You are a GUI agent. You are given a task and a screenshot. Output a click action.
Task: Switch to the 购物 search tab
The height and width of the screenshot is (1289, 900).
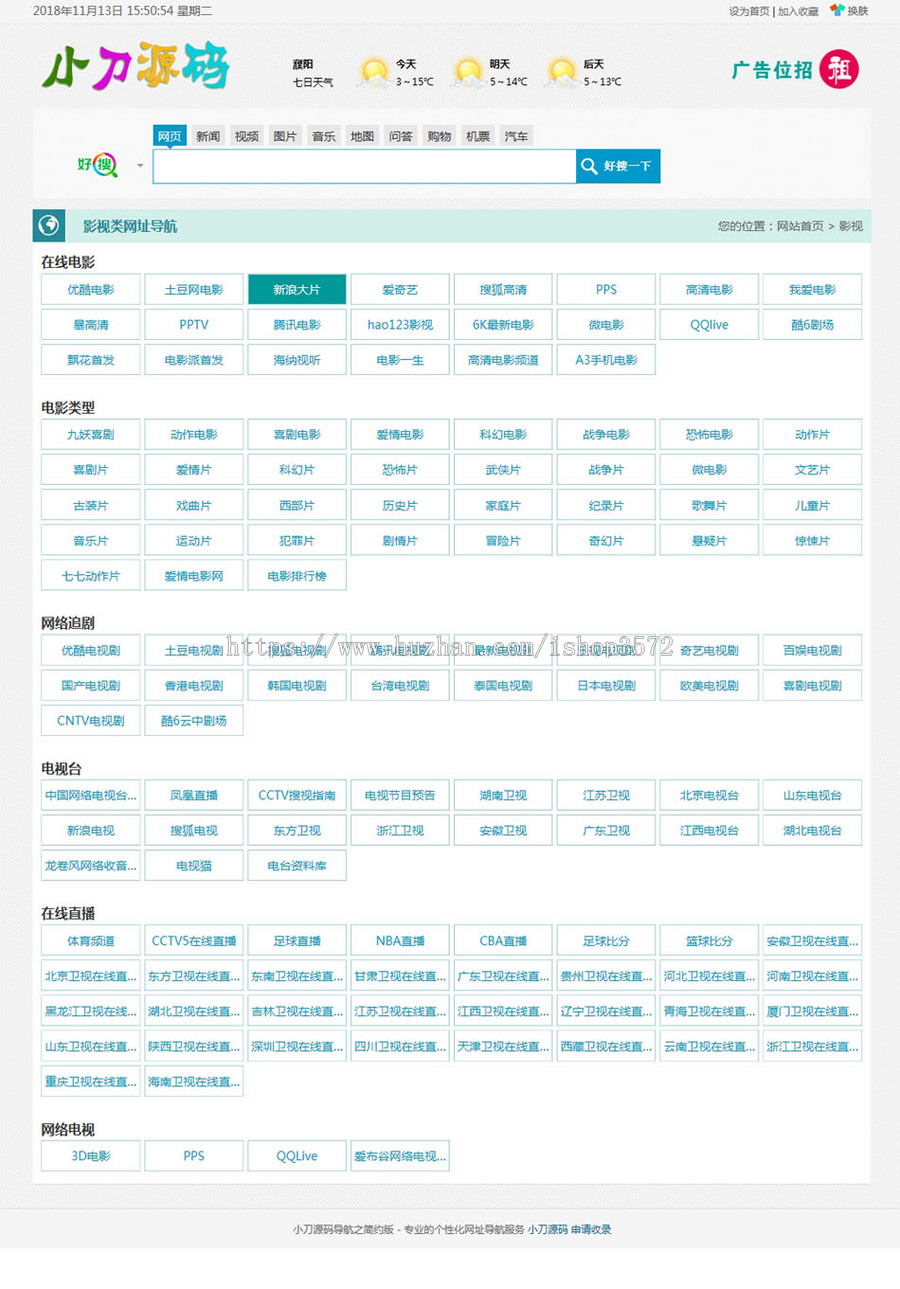[439, 136]
